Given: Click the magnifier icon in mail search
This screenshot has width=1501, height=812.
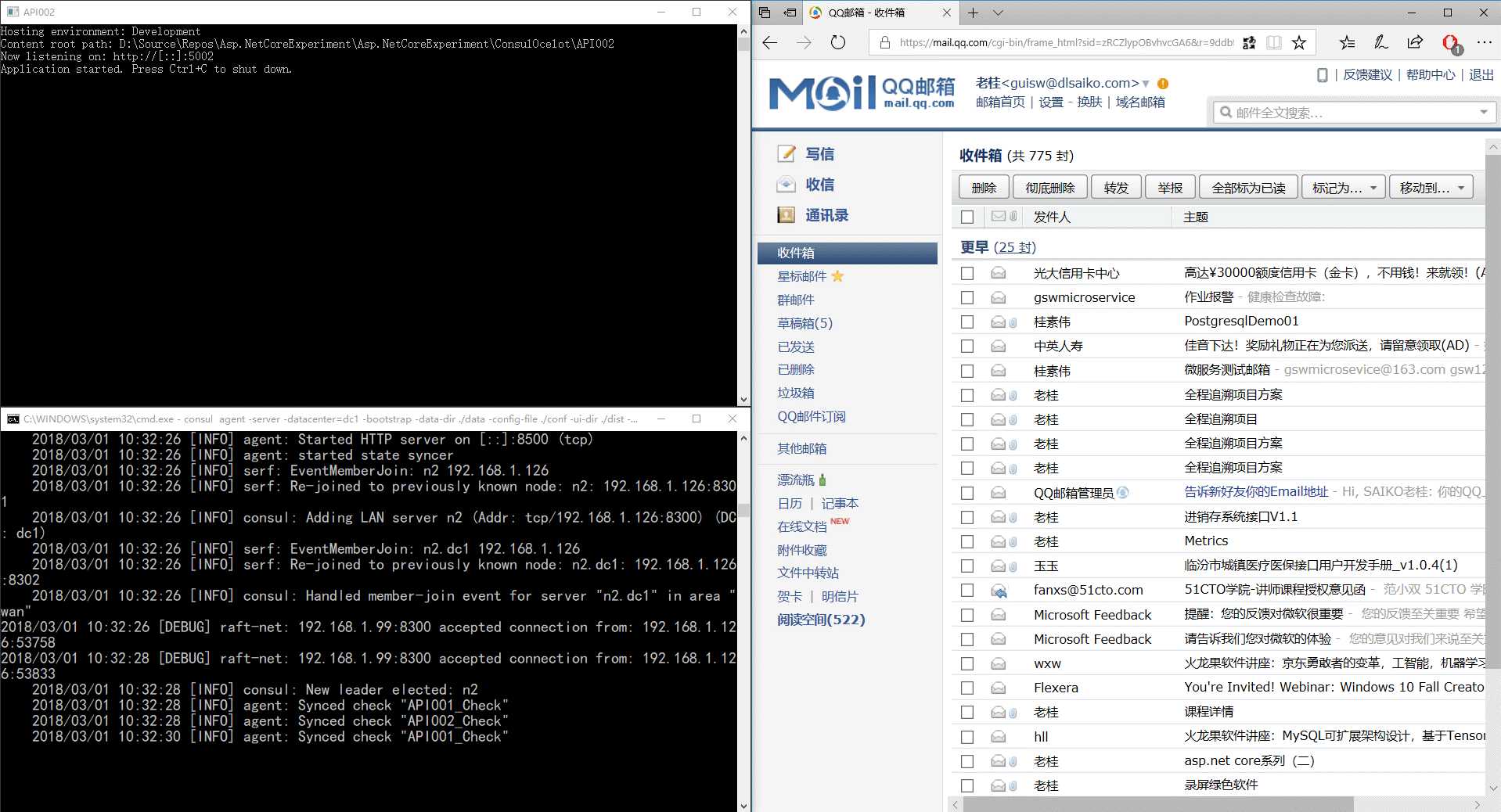Looking at the screenshot, I should (1226, 113).
